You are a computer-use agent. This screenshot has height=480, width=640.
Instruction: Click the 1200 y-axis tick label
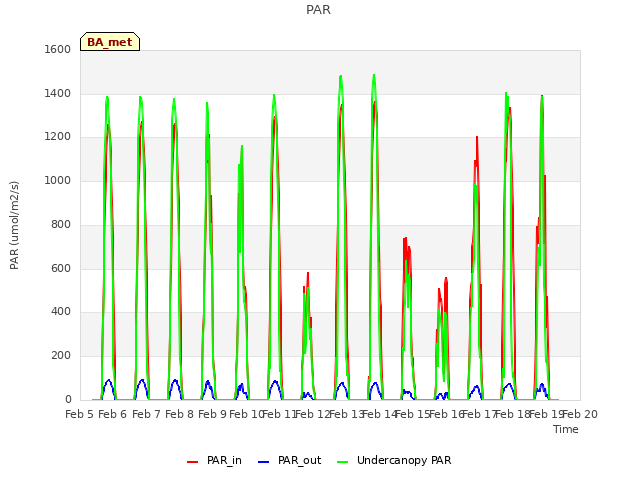pos(58,137)
